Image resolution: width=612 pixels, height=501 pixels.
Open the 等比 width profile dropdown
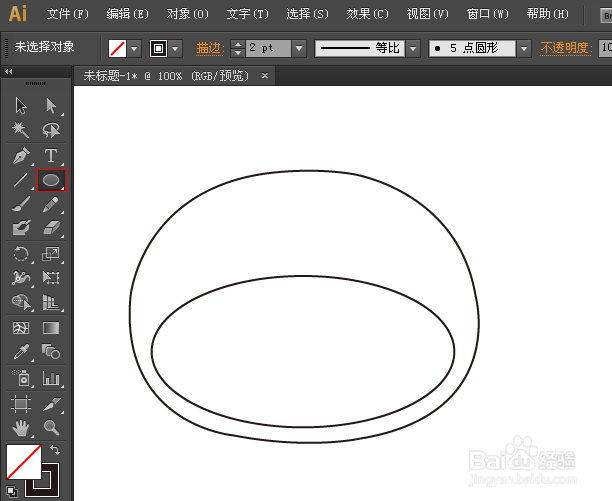[x=413, y=48]
